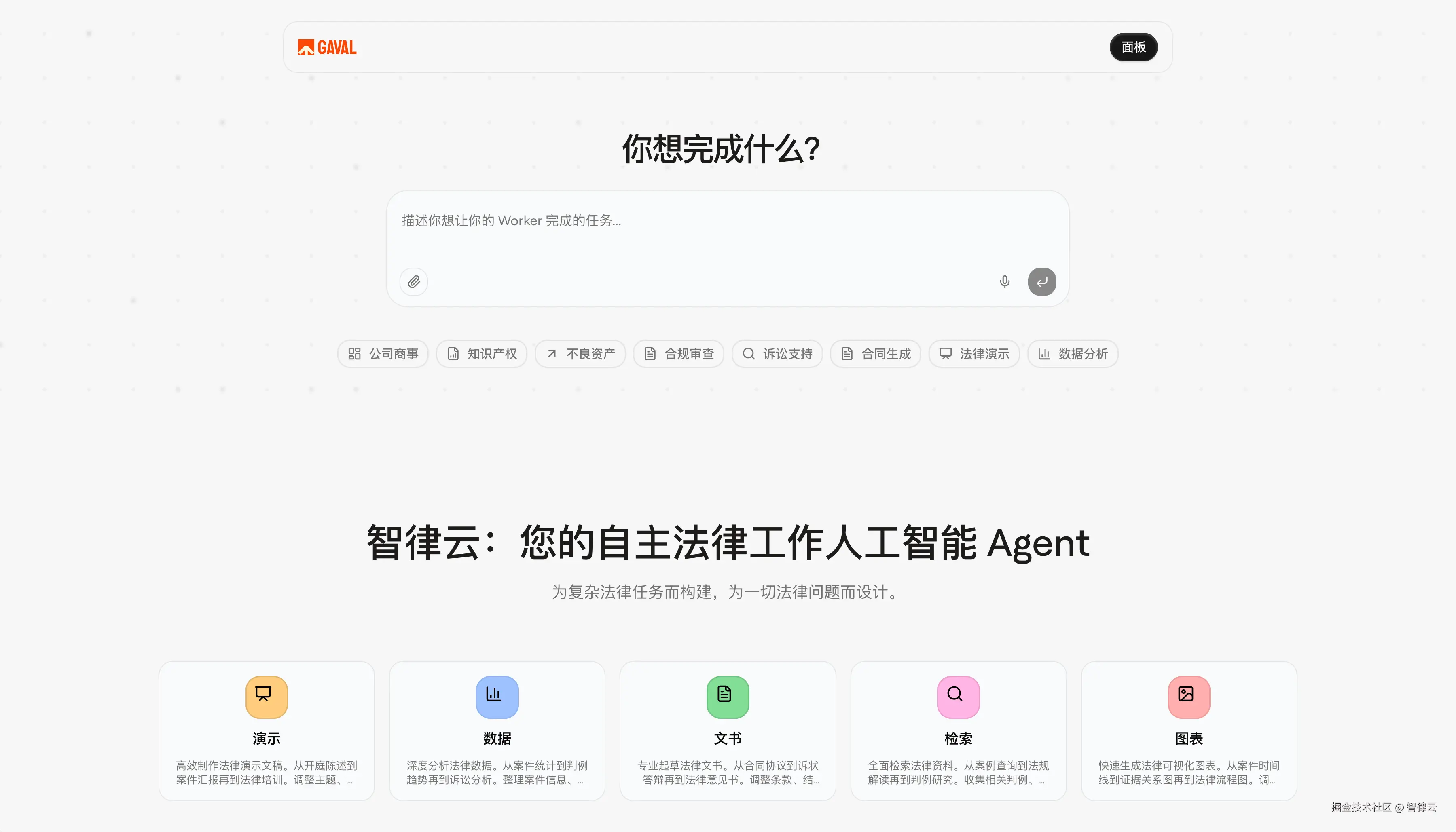Open the 面板 dashboard button
Screen dimensions: 1456x832
tap(1133, 47)
